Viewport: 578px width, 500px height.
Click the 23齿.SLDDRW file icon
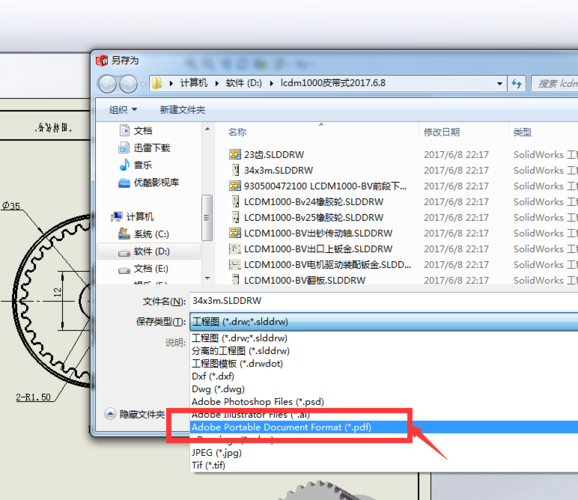click(x=235, y=154)
